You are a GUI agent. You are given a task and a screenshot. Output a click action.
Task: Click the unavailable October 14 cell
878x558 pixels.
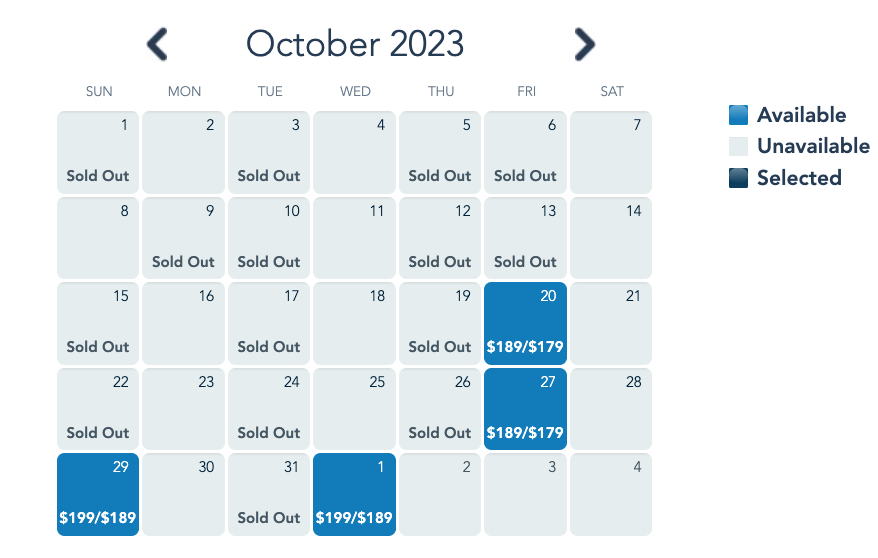point(611,238)
